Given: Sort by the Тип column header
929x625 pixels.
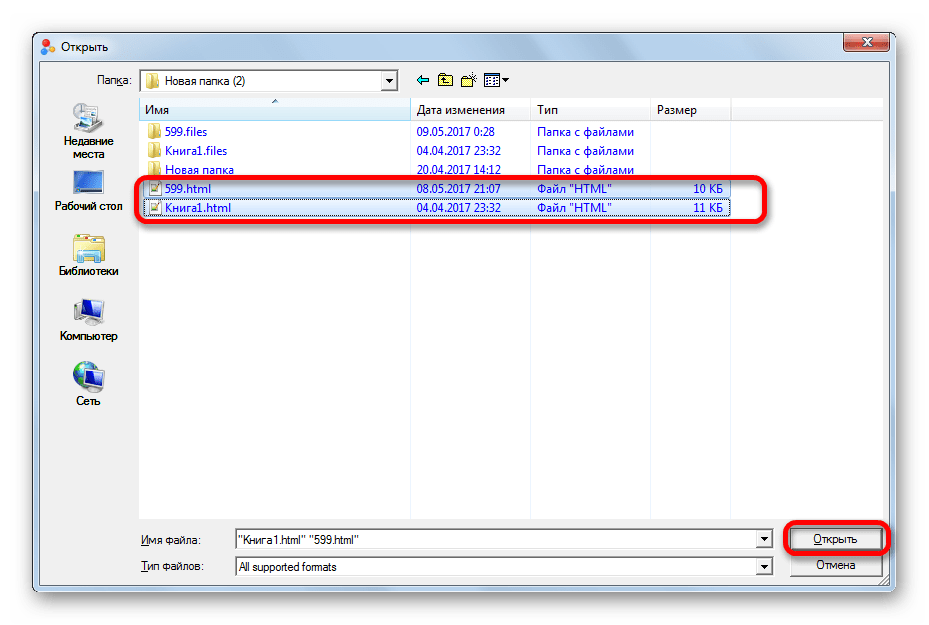Looking at the screenshot, I should pyautogui.click(x=590, y=110).
